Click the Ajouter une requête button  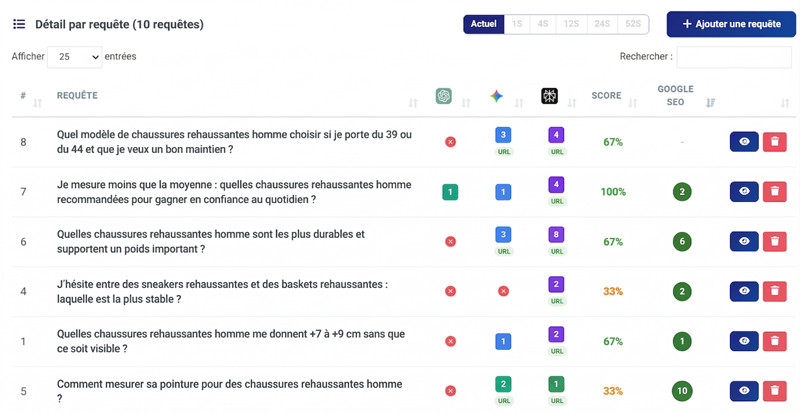(731, 24)
